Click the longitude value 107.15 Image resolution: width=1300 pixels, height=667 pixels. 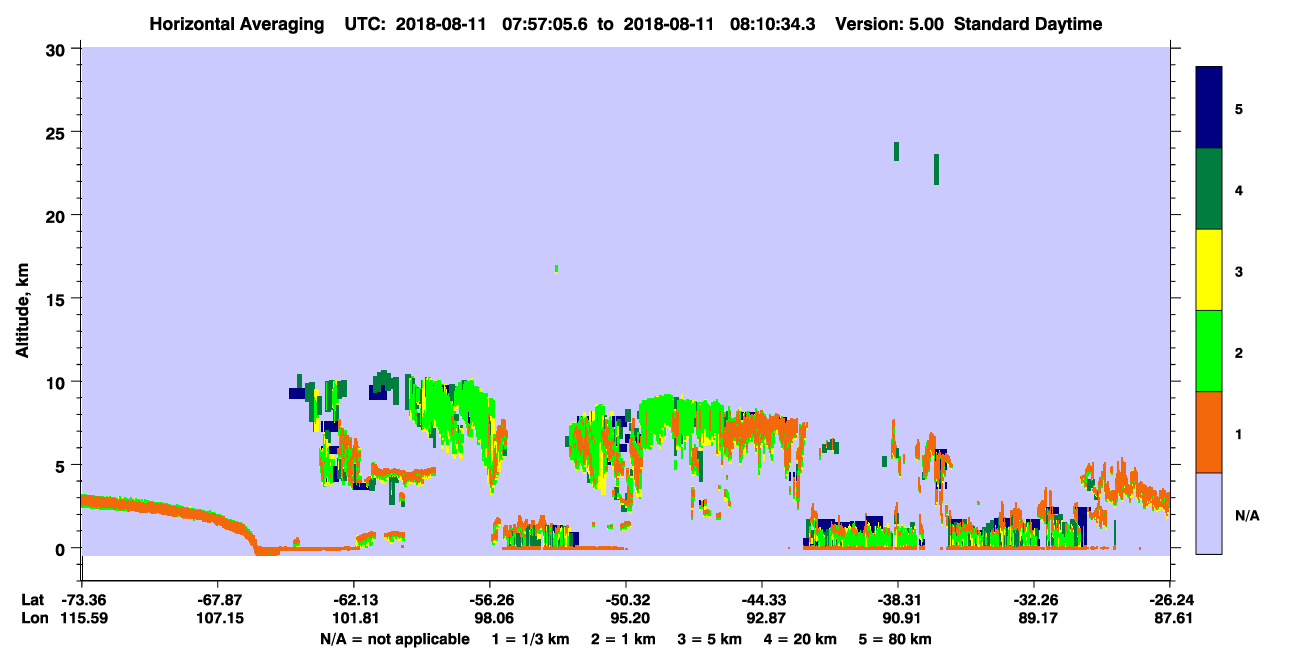coord(218,618)
